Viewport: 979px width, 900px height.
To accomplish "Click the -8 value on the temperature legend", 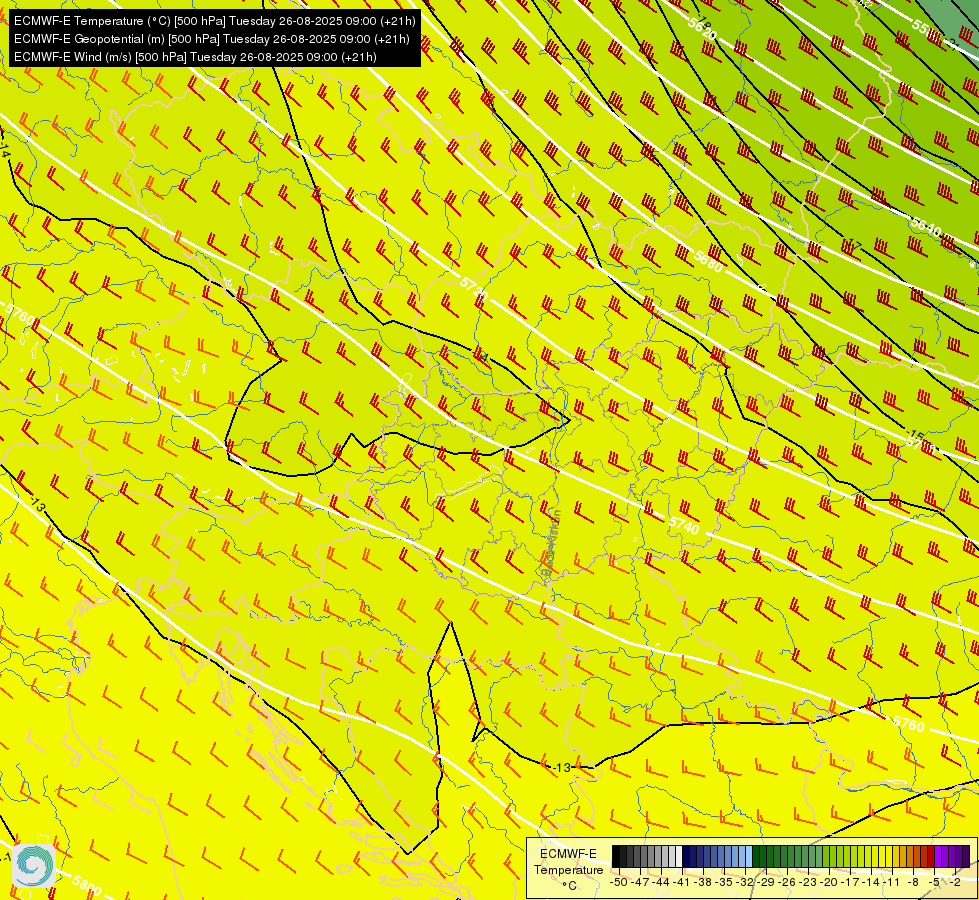I will point(913,883).
